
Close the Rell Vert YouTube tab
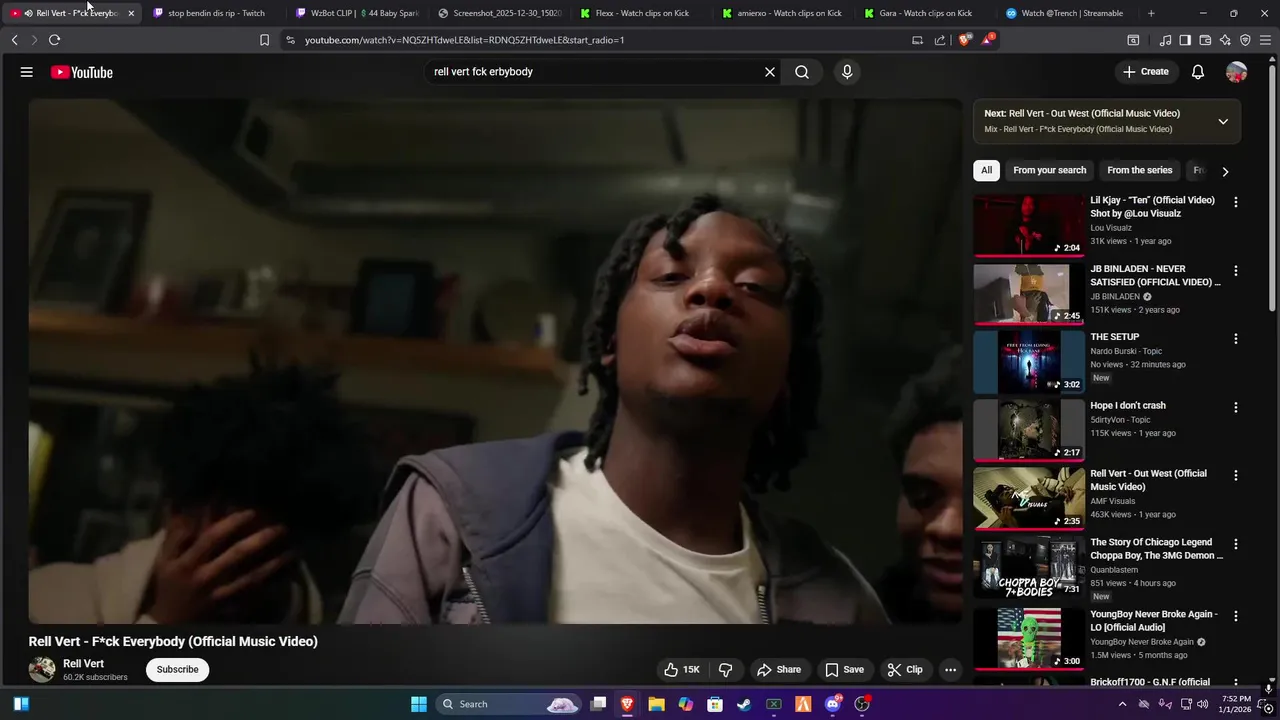coord(131,13)
